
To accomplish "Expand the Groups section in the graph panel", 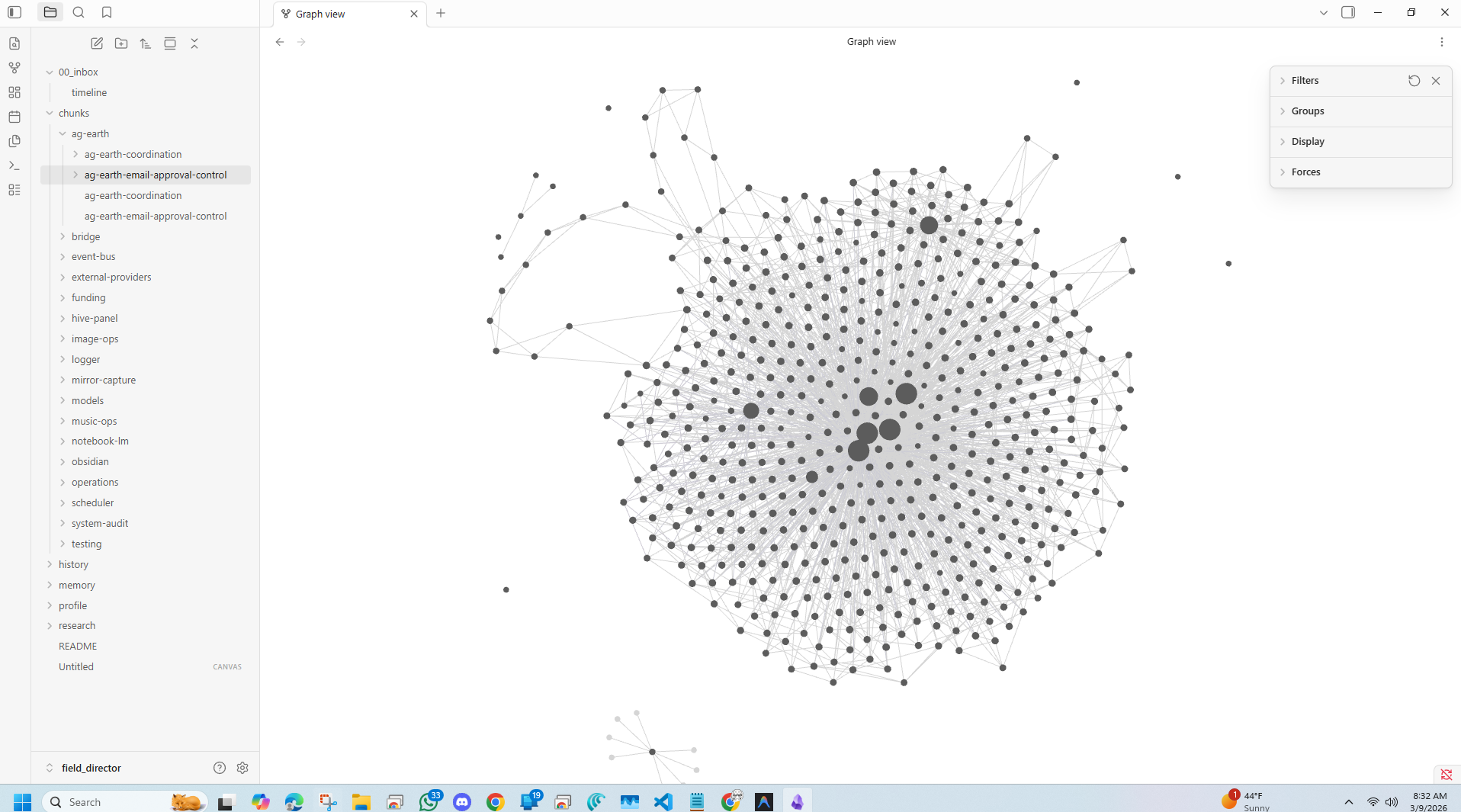I will [x=1306, y=111].
